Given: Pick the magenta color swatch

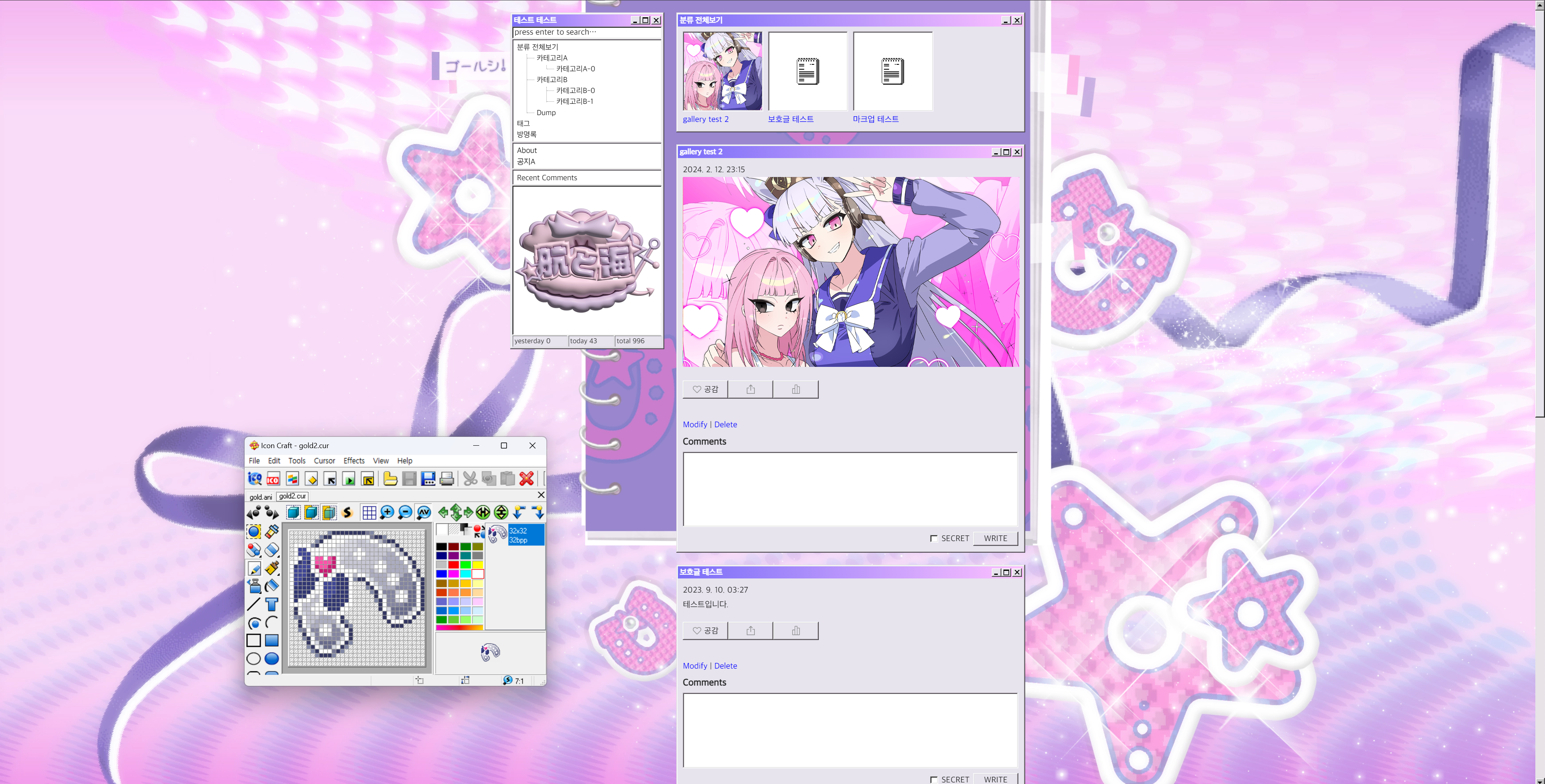Looking at the screenshot, I should [x=453, y=574].
